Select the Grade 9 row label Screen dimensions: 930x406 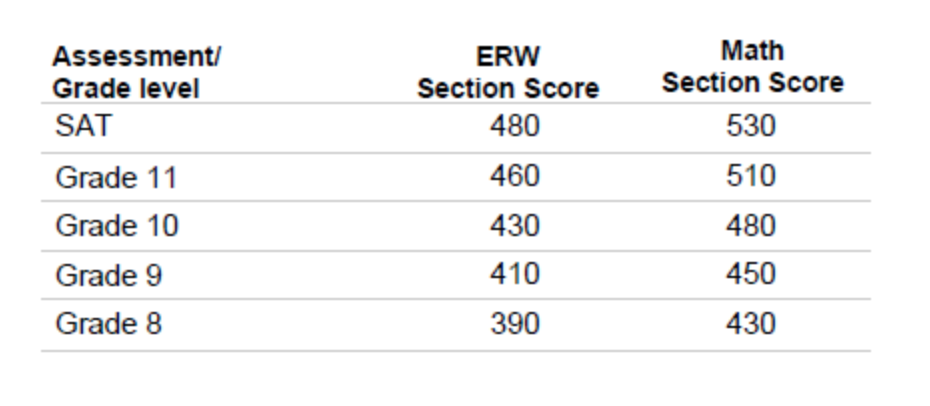108,275
